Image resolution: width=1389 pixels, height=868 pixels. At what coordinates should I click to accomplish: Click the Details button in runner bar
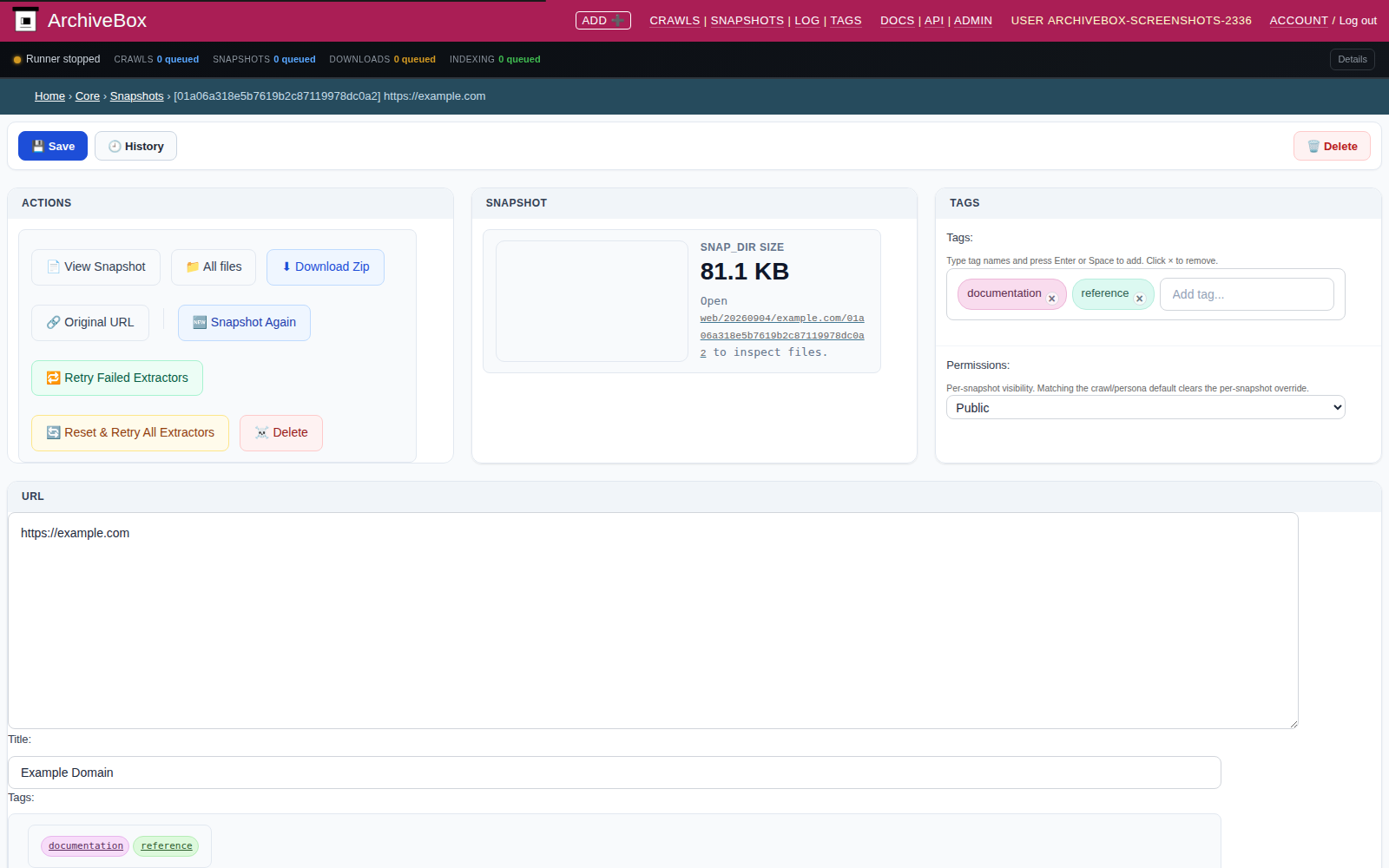click(x=1353, y=60)
